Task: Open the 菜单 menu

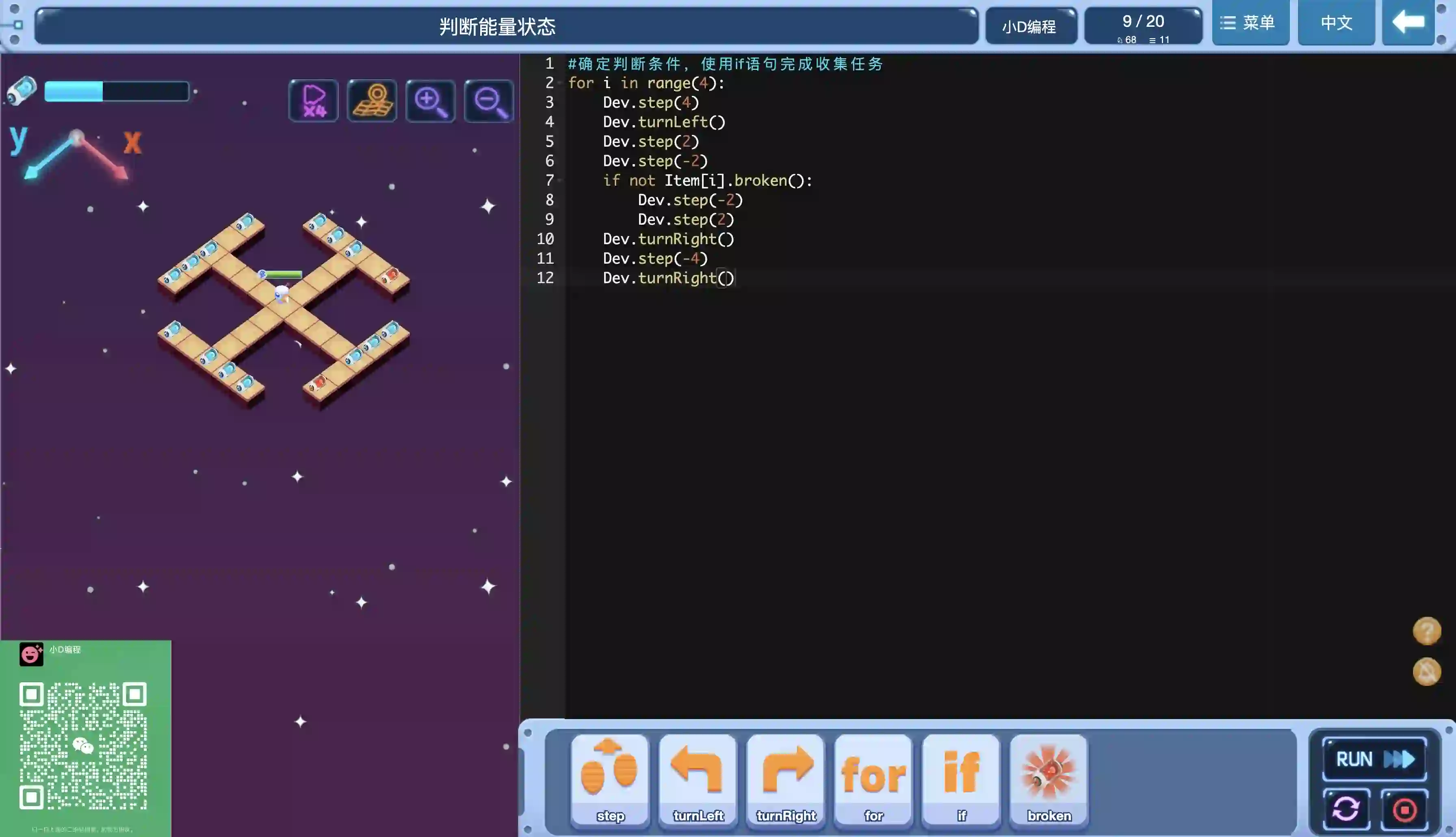Action: (1250, 23)
